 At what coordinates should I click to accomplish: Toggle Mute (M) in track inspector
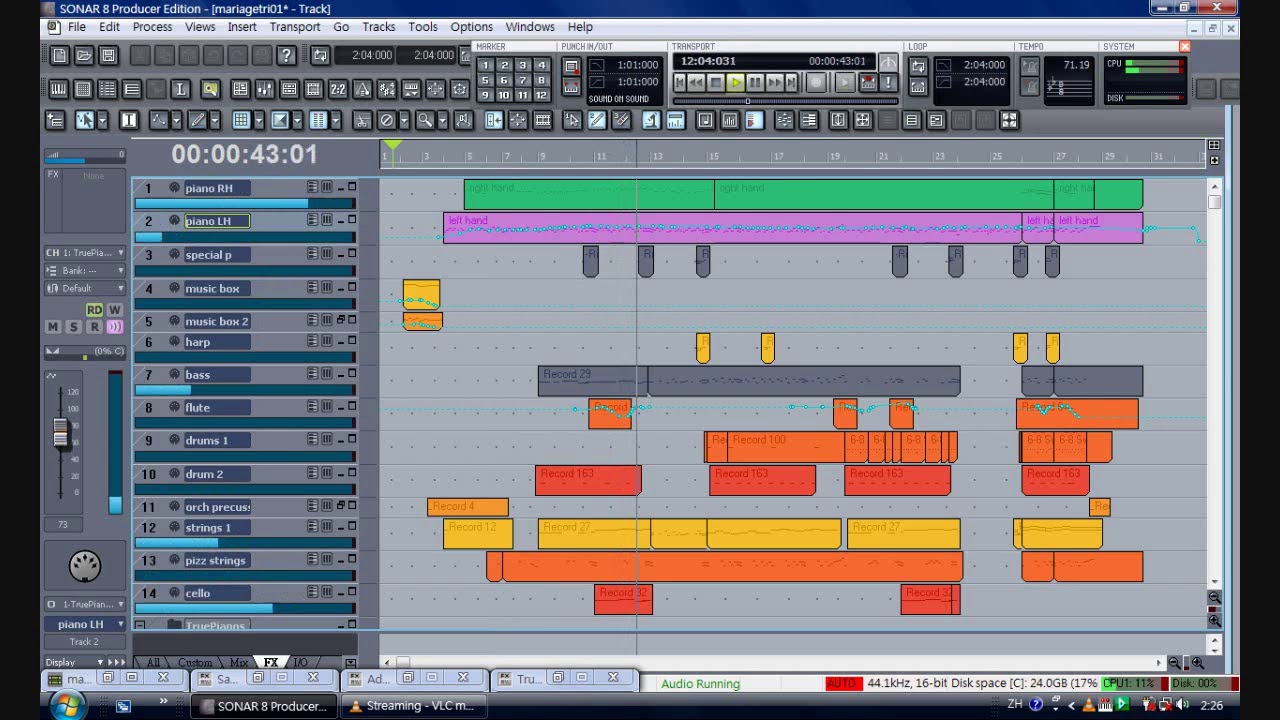pyautogui.click(x=53, y=327)
